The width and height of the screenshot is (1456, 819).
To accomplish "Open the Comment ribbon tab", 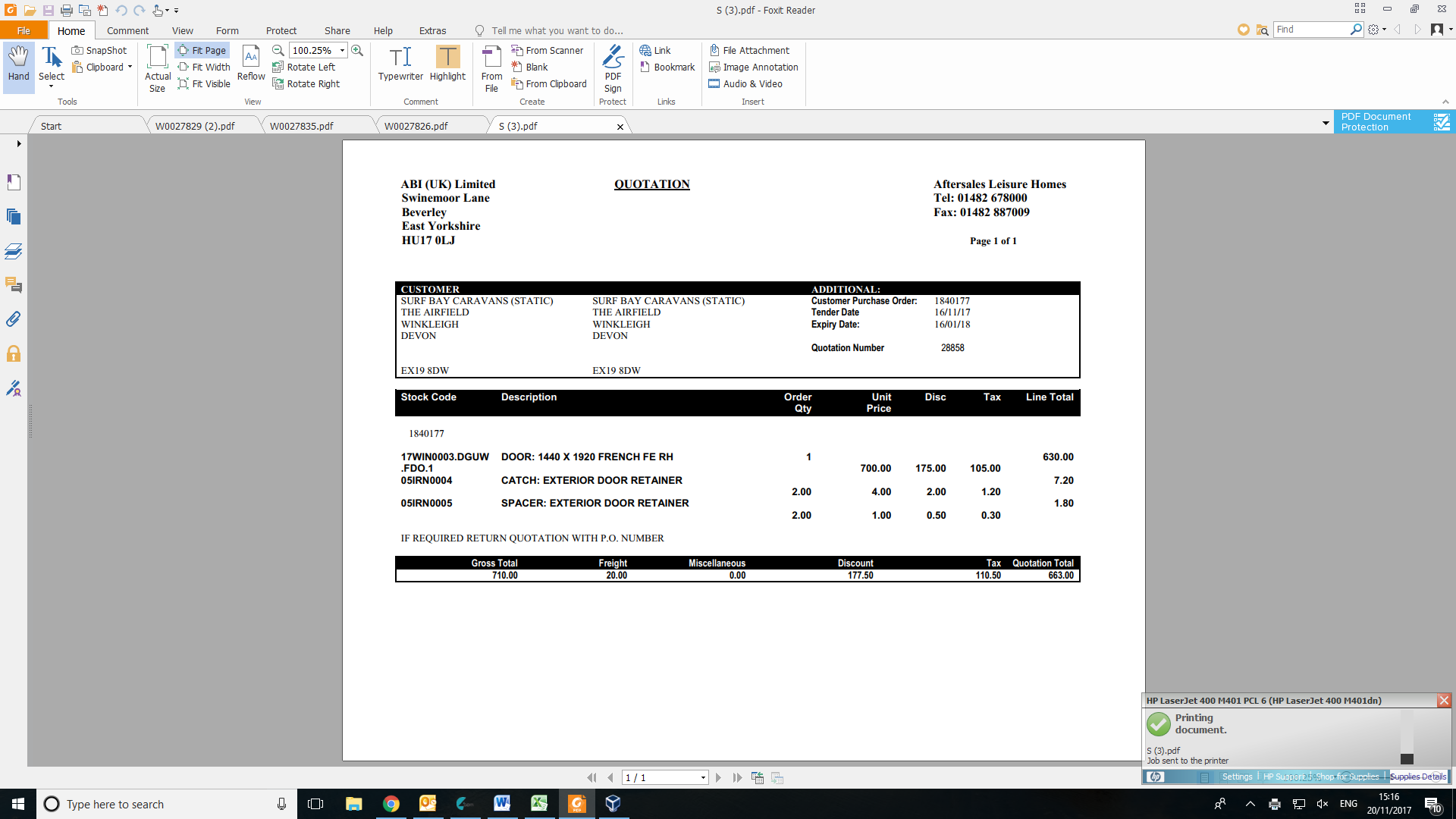I will [127, 30].
